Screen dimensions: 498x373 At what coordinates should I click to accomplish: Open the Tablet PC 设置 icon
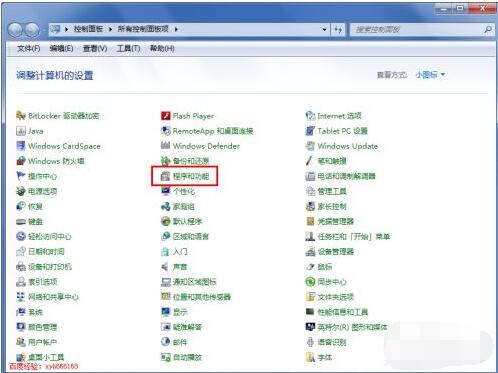[310, 131]
